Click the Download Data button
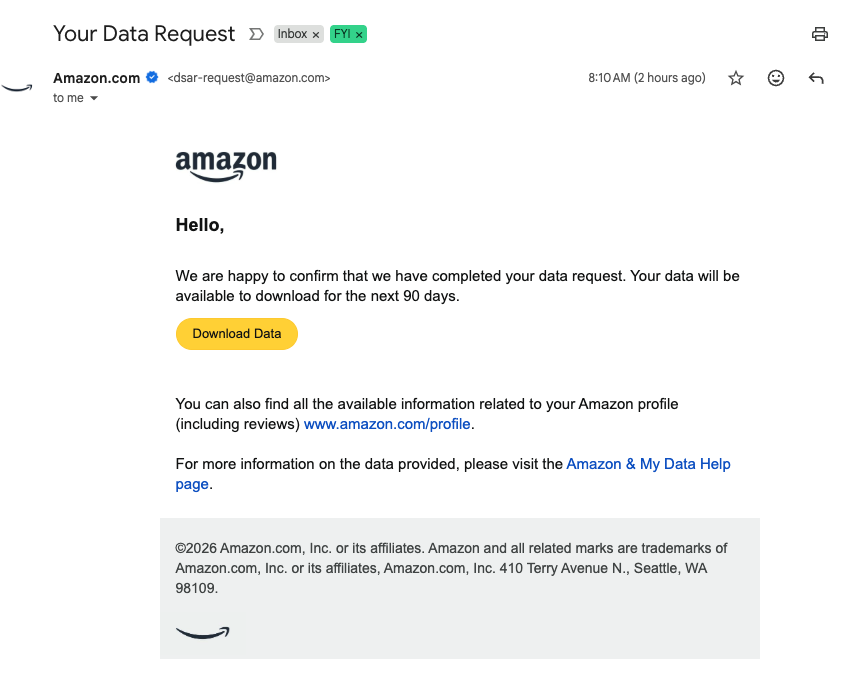 pyautogui.click(x=236, y=333)
